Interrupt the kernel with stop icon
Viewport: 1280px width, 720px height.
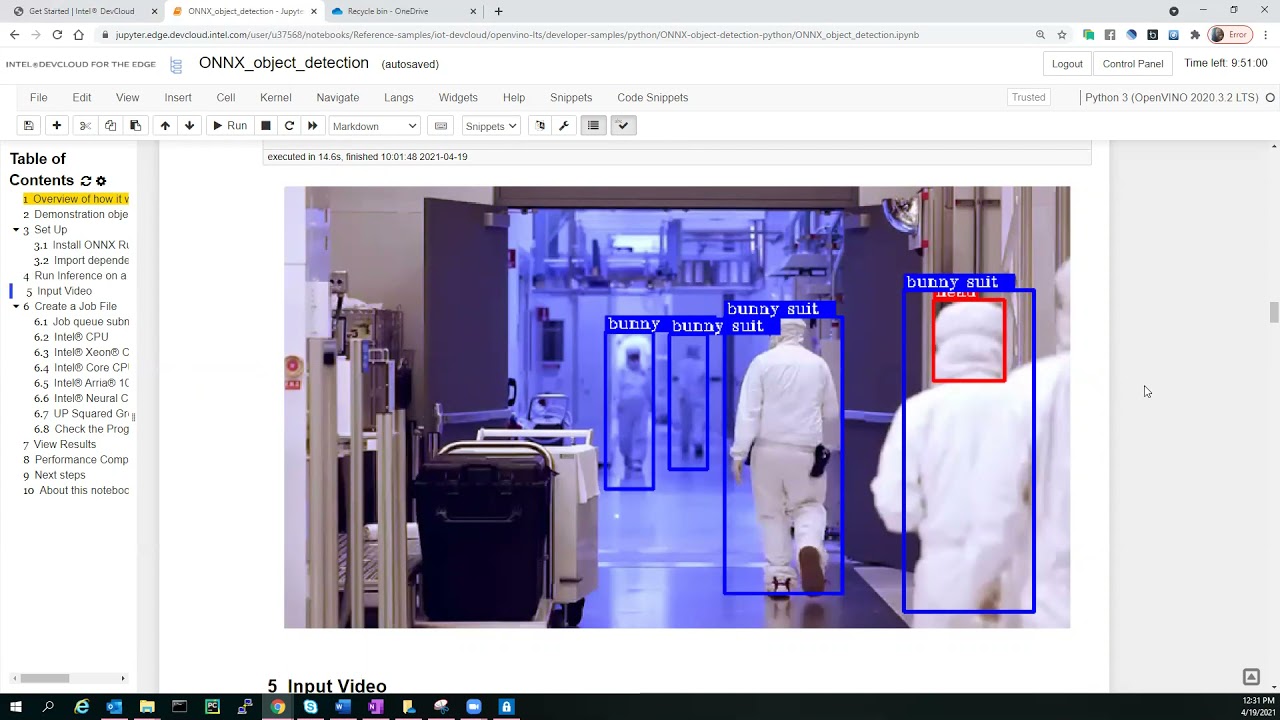(266, 126)
